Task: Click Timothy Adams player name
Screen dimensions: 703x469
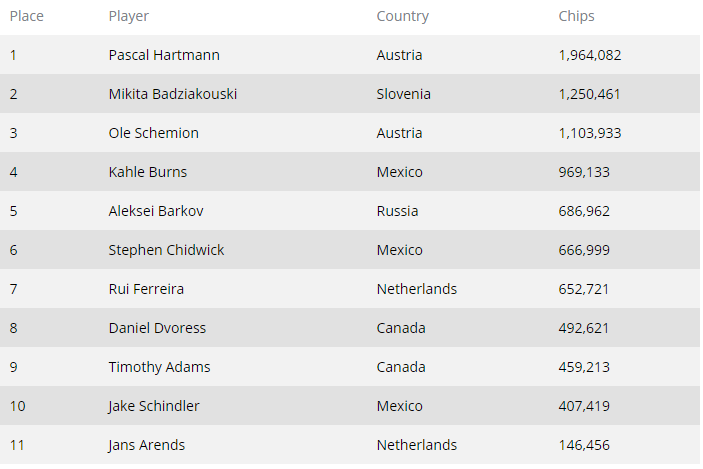Action: coord(159,367)
